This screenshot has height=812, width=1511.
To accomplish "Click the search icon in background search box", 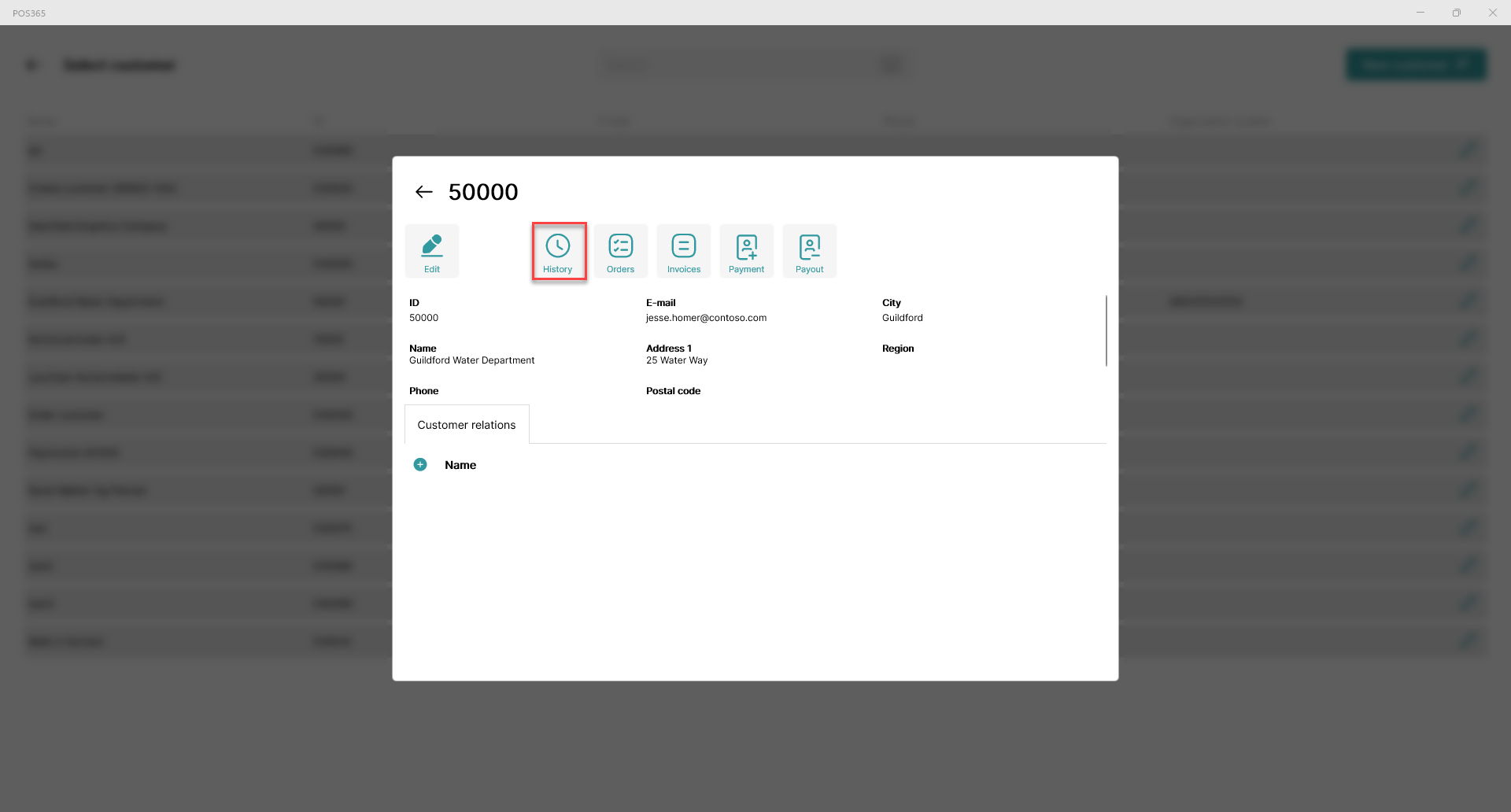I will (892, 65).
